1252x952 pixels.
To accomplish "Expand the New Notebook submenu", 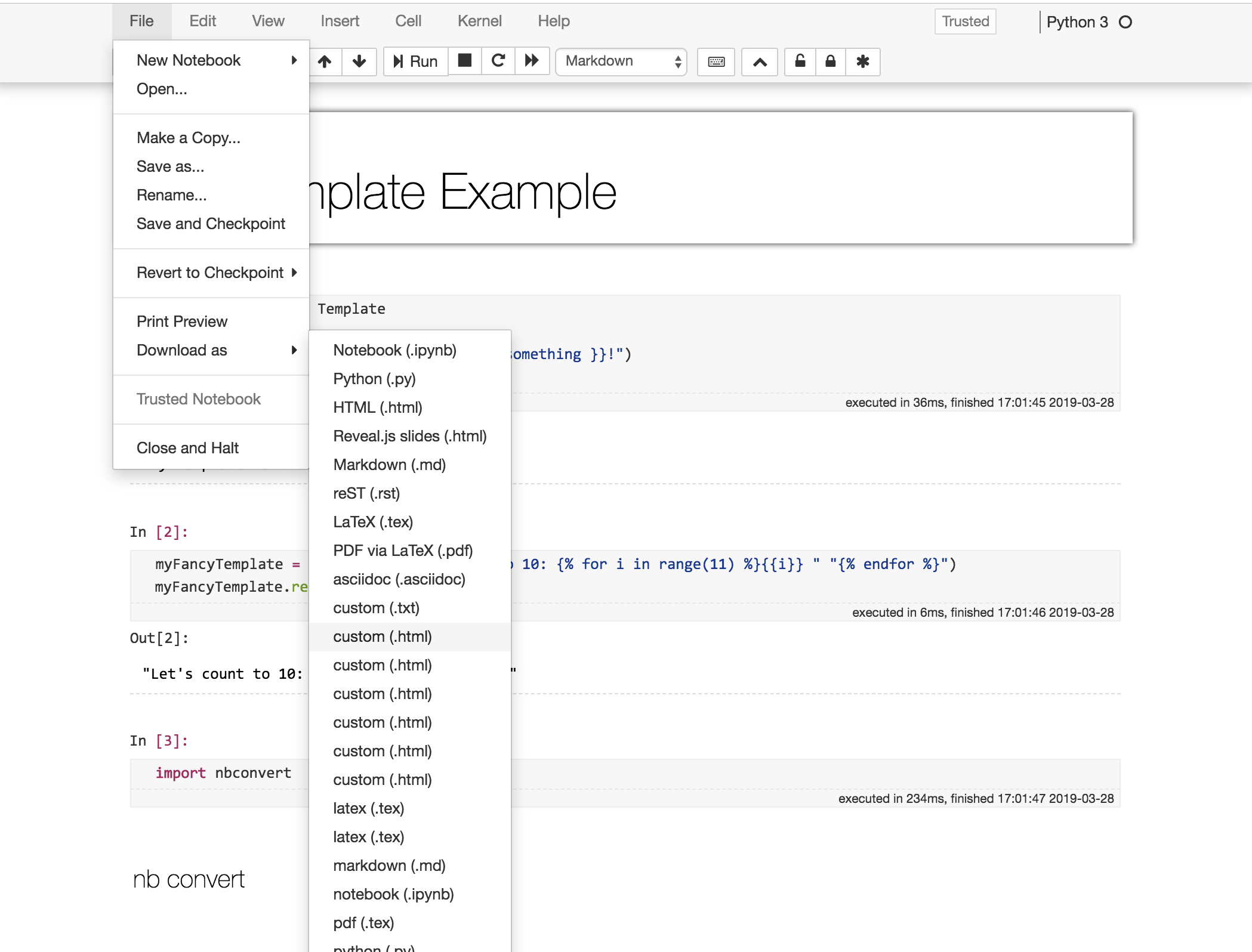I will (x=211, y=60).
